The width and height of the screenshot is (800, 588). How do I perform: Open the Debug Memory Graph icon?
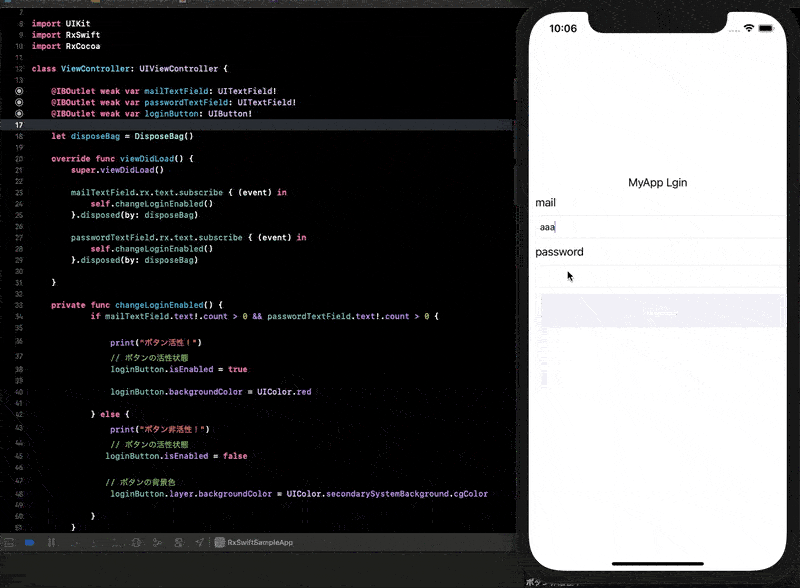(x=158, y=543)
